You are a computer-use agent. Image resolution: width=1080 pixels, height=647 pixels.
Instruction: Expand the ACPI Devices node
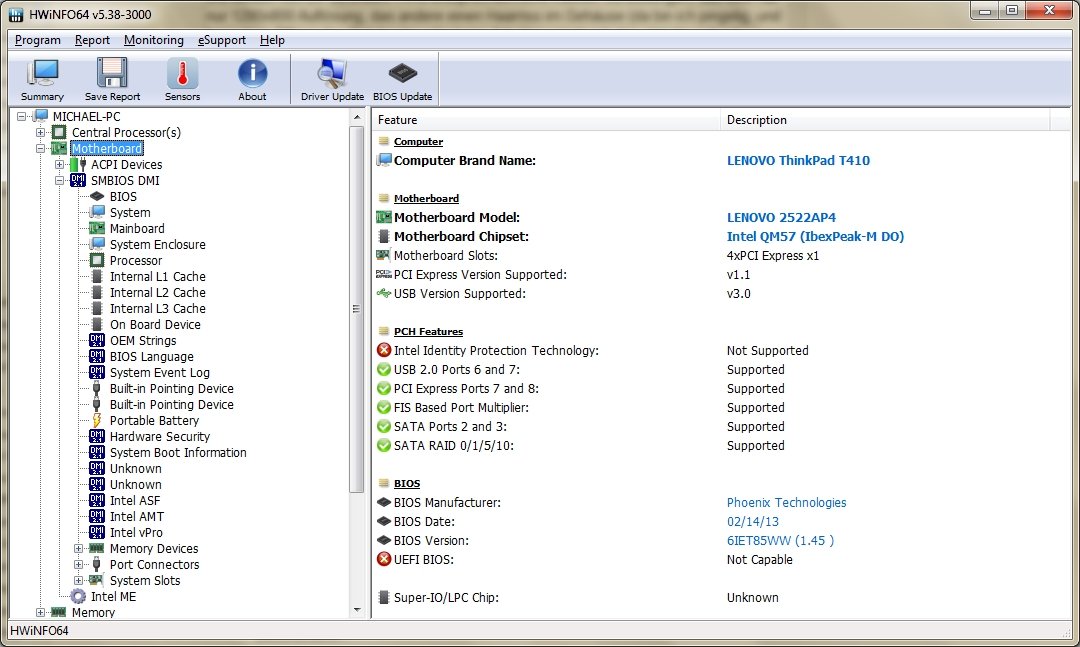tap(59, 165)
